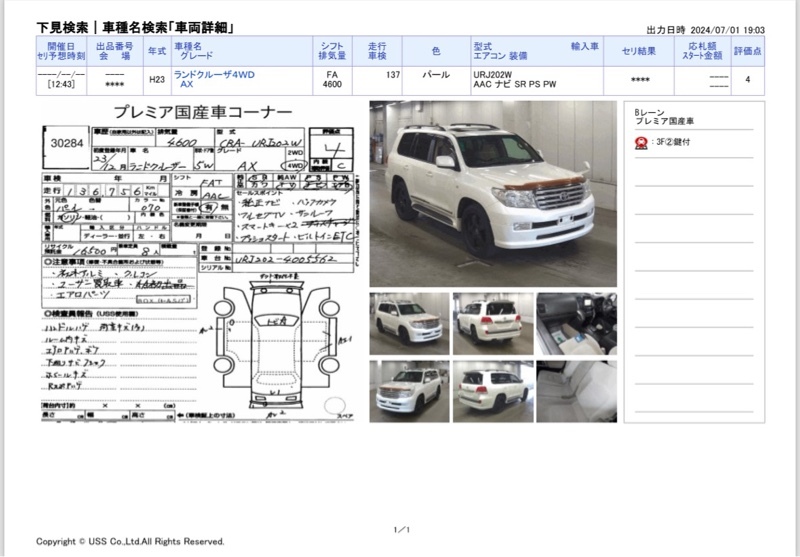Select the 型式 エアコン 装備 header

click(x=500, y=51)
